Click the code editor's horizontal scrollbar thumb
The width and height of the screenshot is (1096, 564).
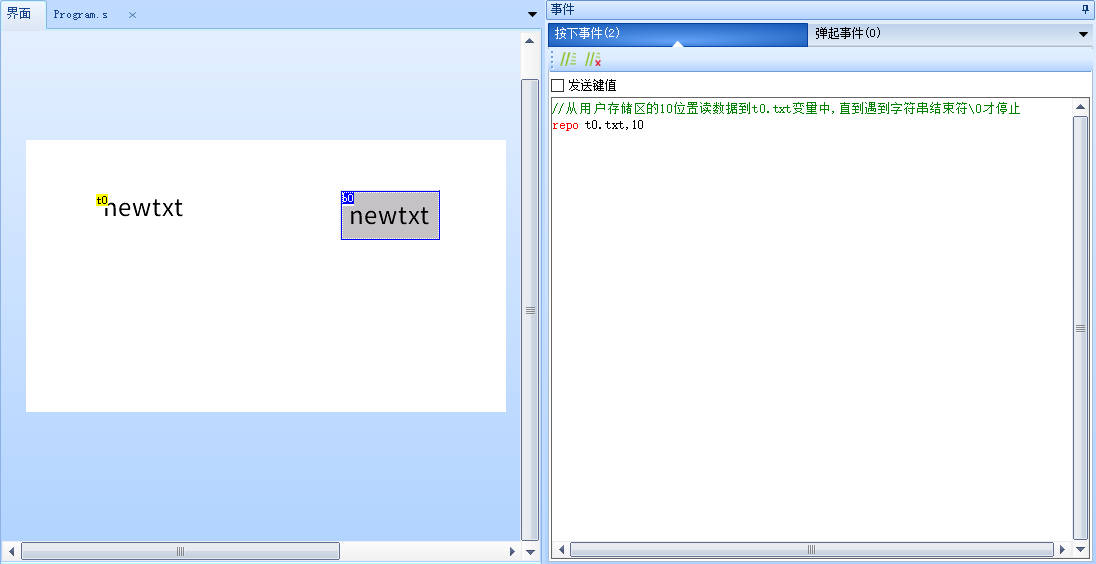[x=811, y=550]
